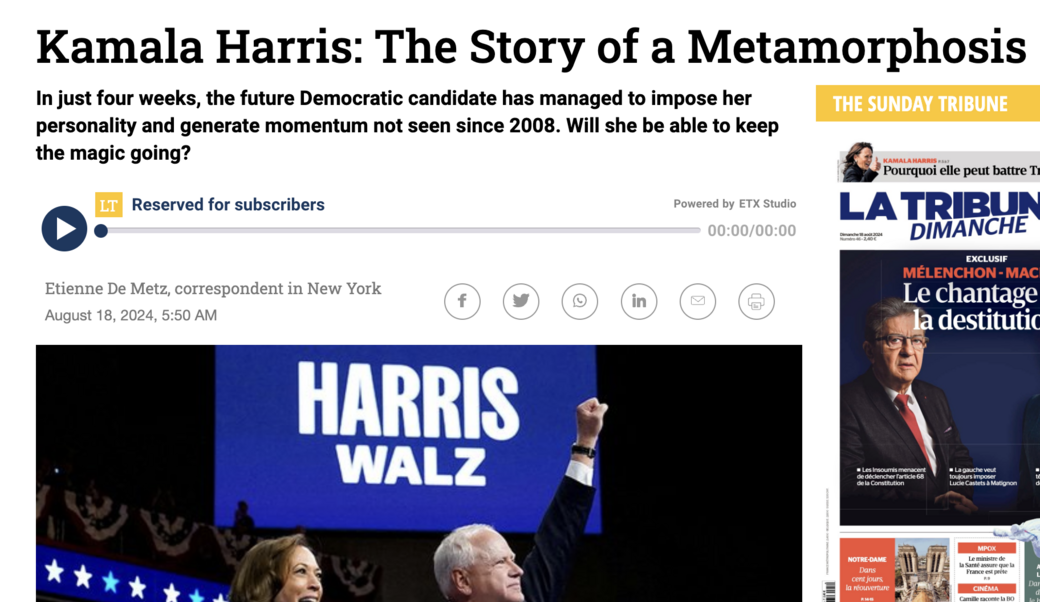Share the article on Twitter
1040x602 pixels.
coord(521,301)
